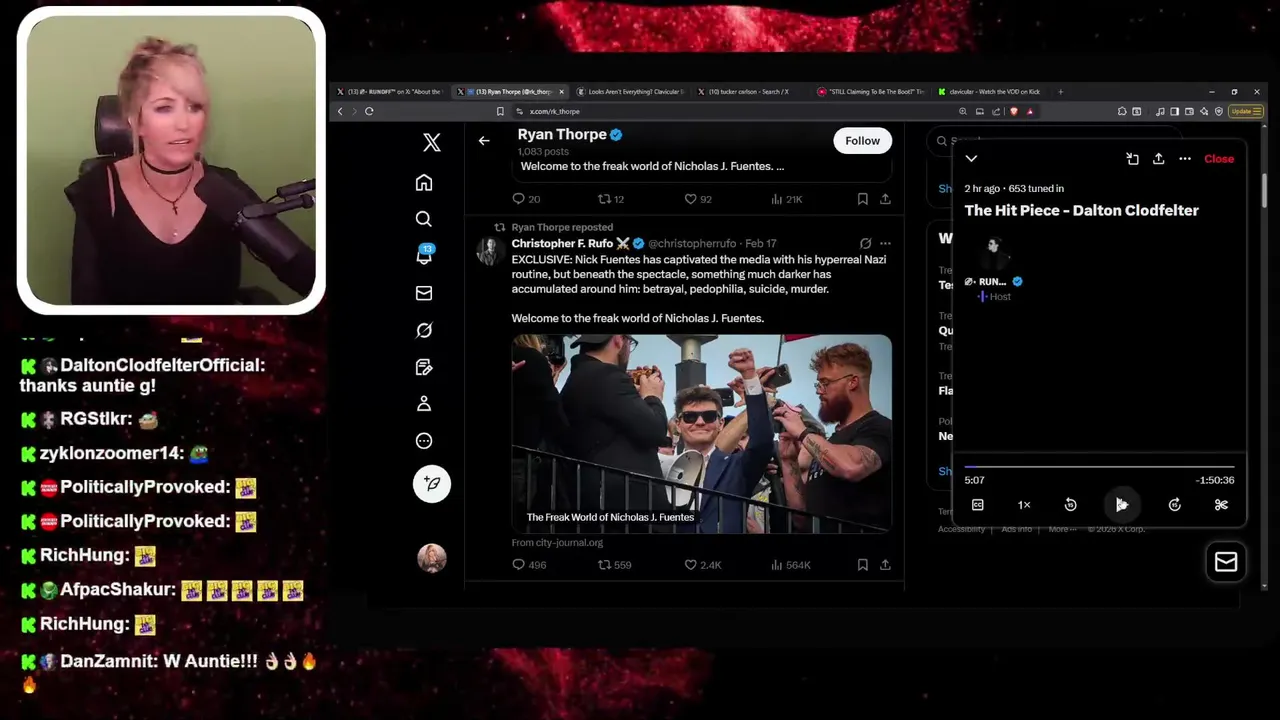
Task: Close the Space player
Action: [x=1219, y=159]
